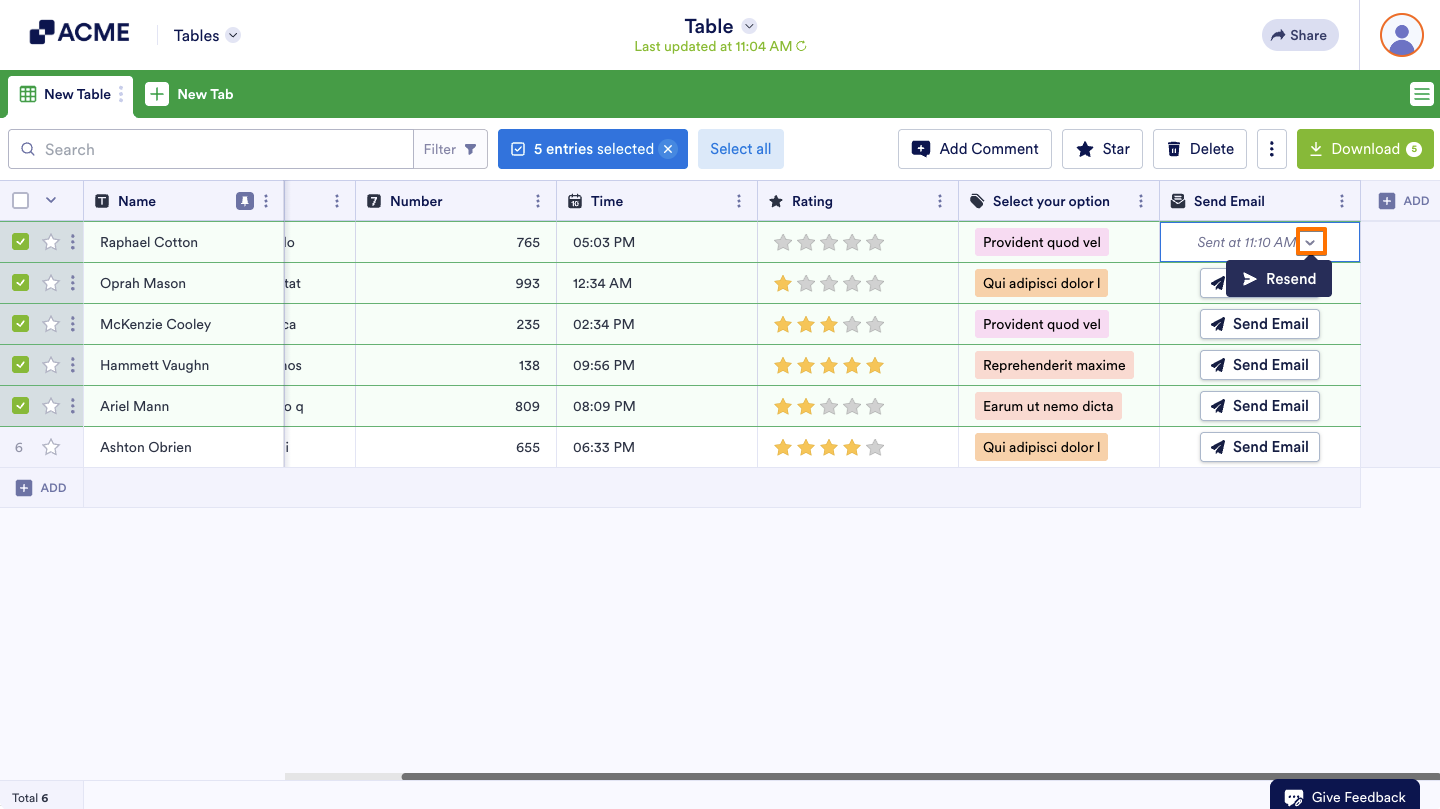Open New Table tab options dots
The image size is (1440, 809).
point(122,94)
